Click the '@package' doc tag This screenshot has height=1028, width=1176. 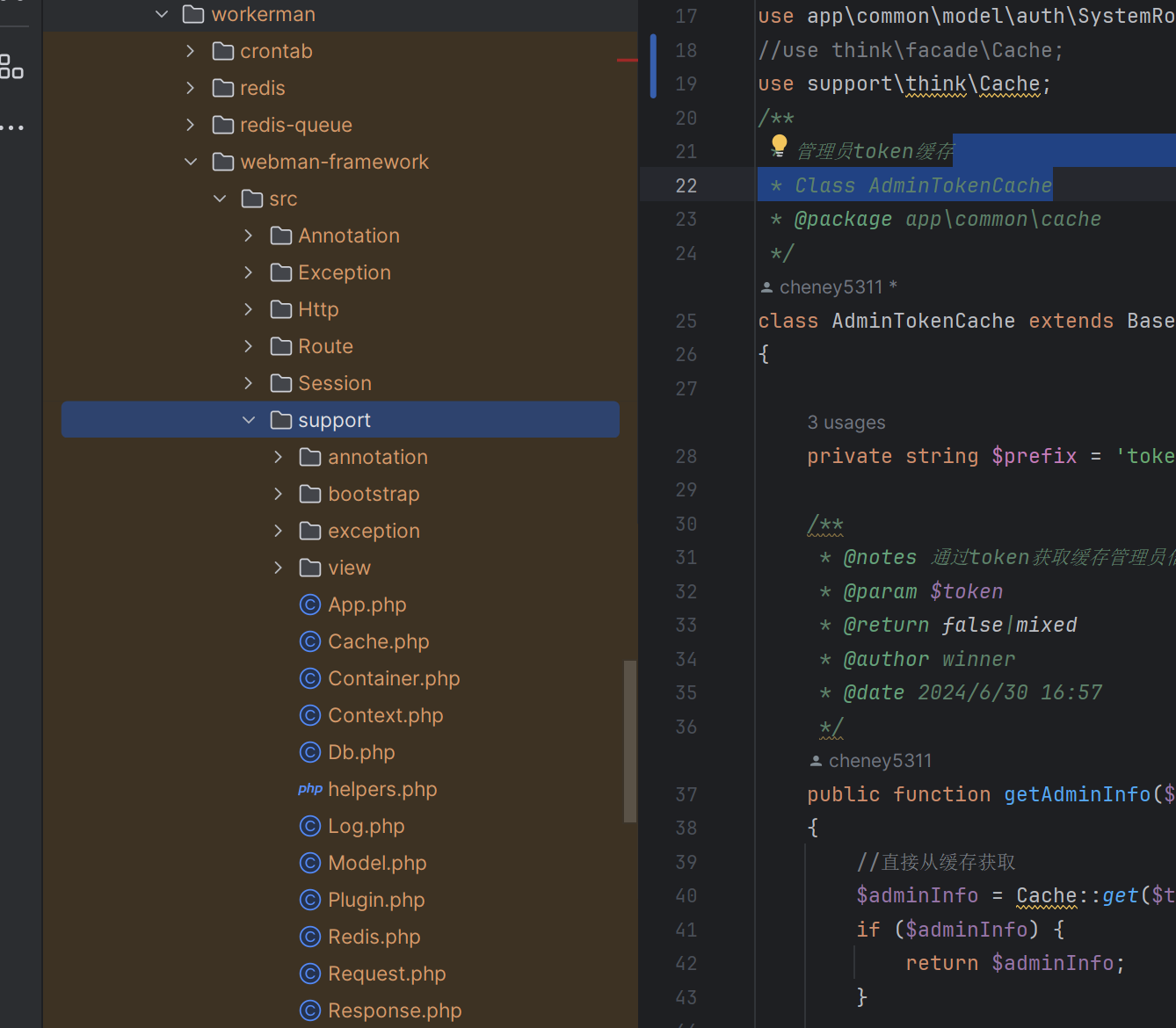pos(842,220)
